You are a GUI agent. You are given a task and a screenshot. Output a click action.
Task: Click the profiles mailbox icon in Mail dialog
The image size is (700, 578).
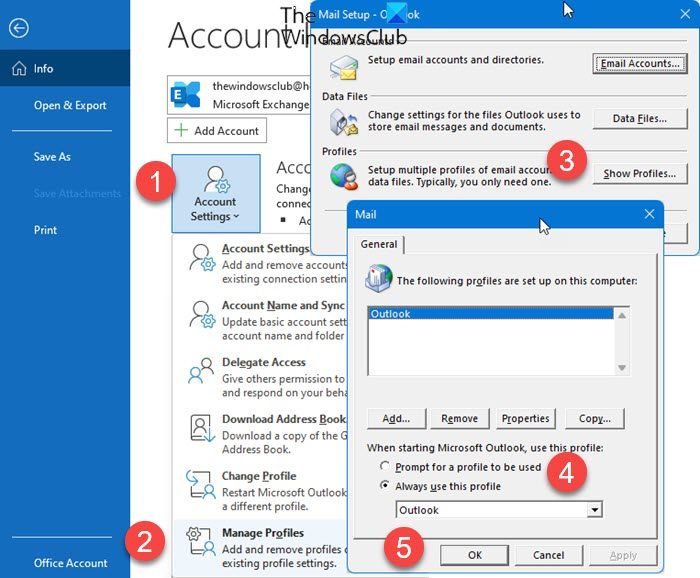[x=379, y=278]
